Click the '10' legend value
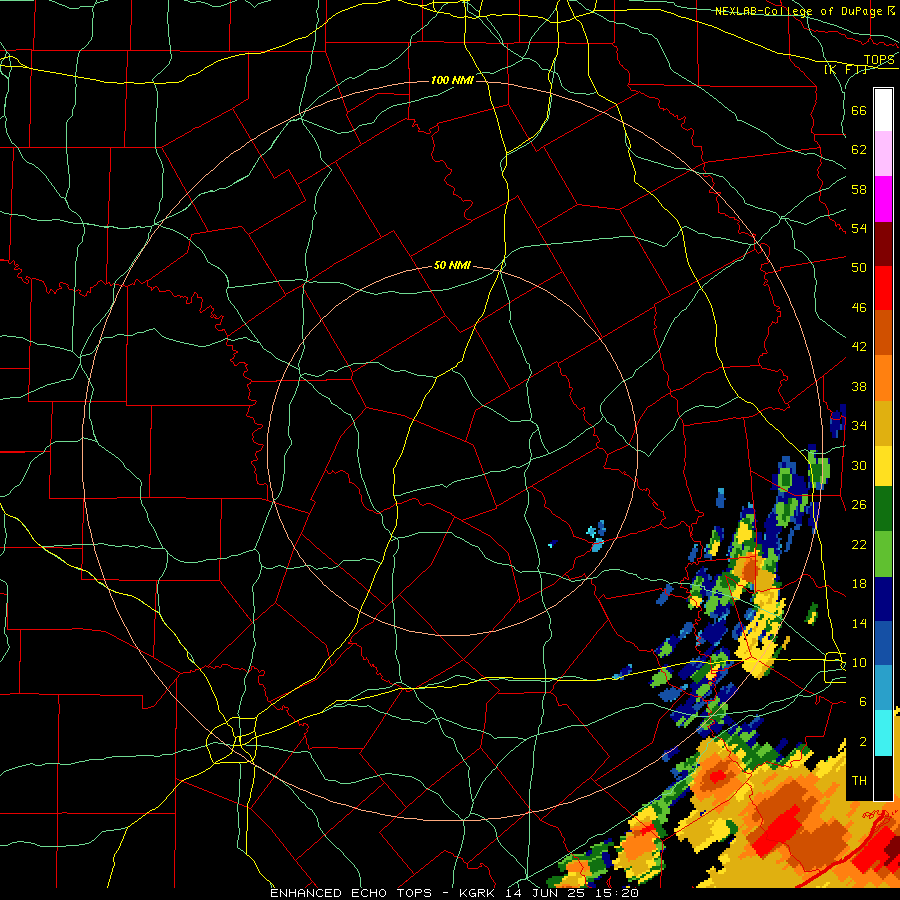900x900 pixels. click(x=859, y=662)
